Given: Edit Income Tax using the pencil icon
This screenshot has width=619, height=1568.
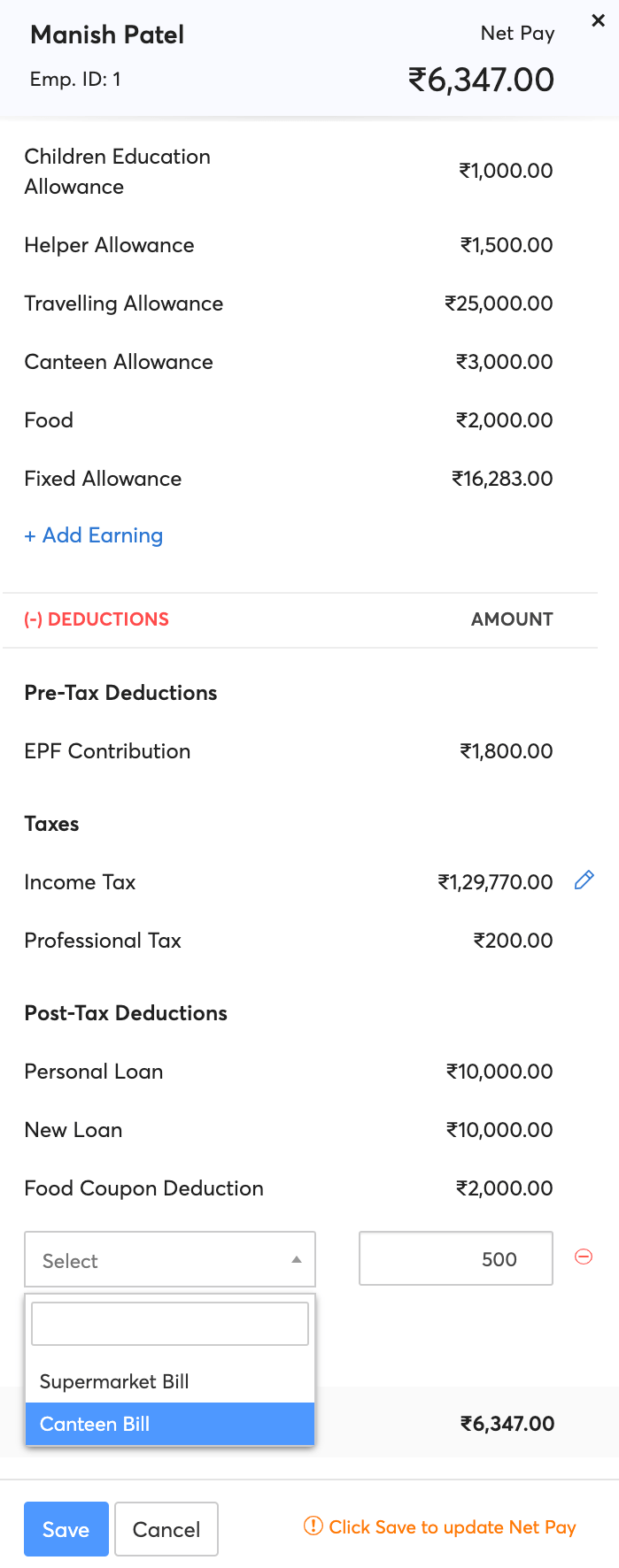Looking at the screenshot, I should click(x=584, y=880).
